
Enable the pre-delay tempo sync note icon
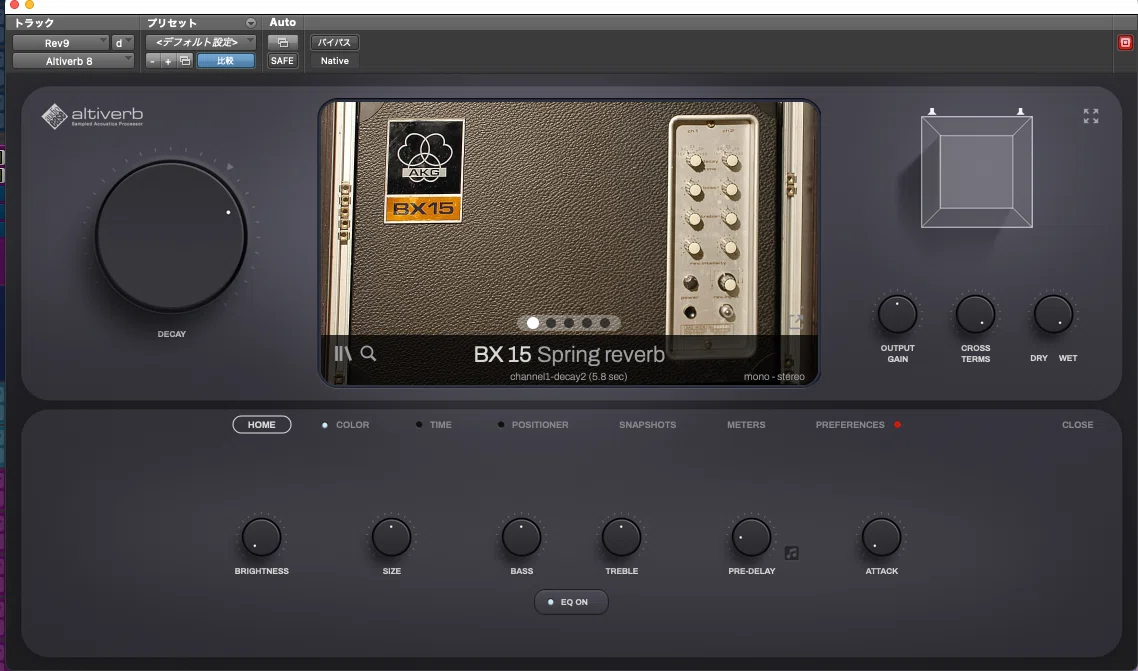[x=792, y=553]
